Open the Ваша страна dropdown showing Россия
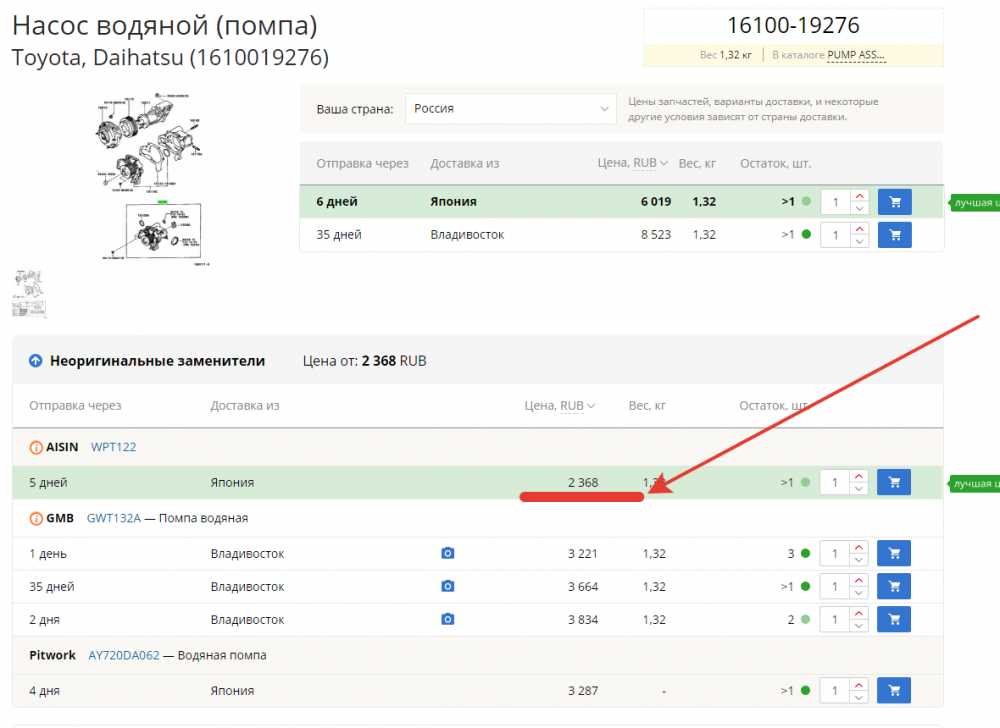This screenshot has width=1000, height=728. (510, 109)
